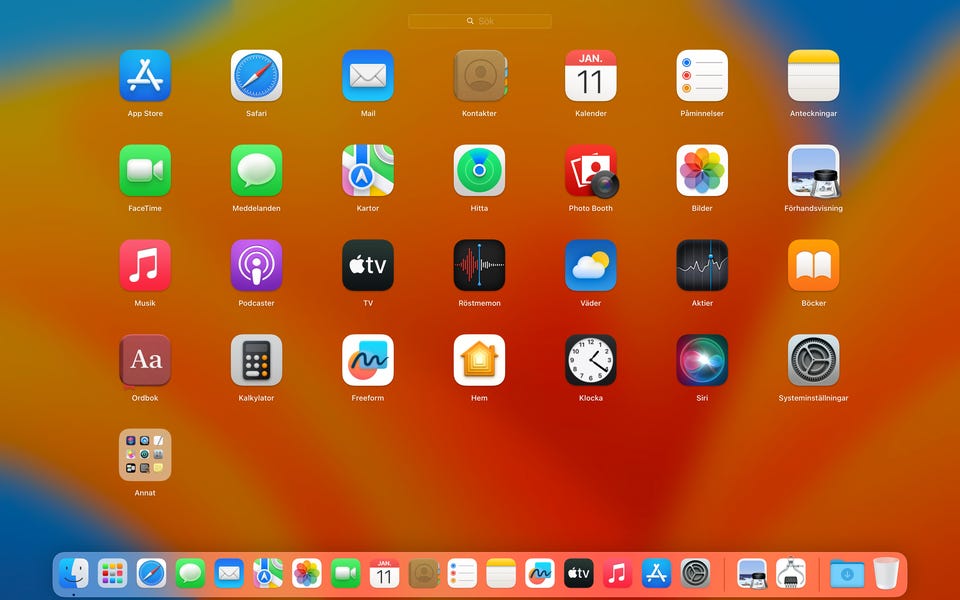
Task: Open the Hitta app
Action: point(479,170)
